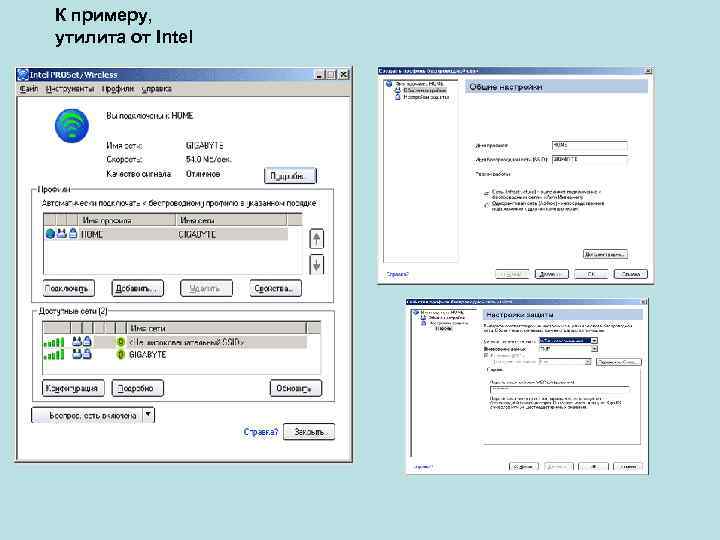
Task: Select general settings item in Security Settings tree
Action: tap(446, 318)
